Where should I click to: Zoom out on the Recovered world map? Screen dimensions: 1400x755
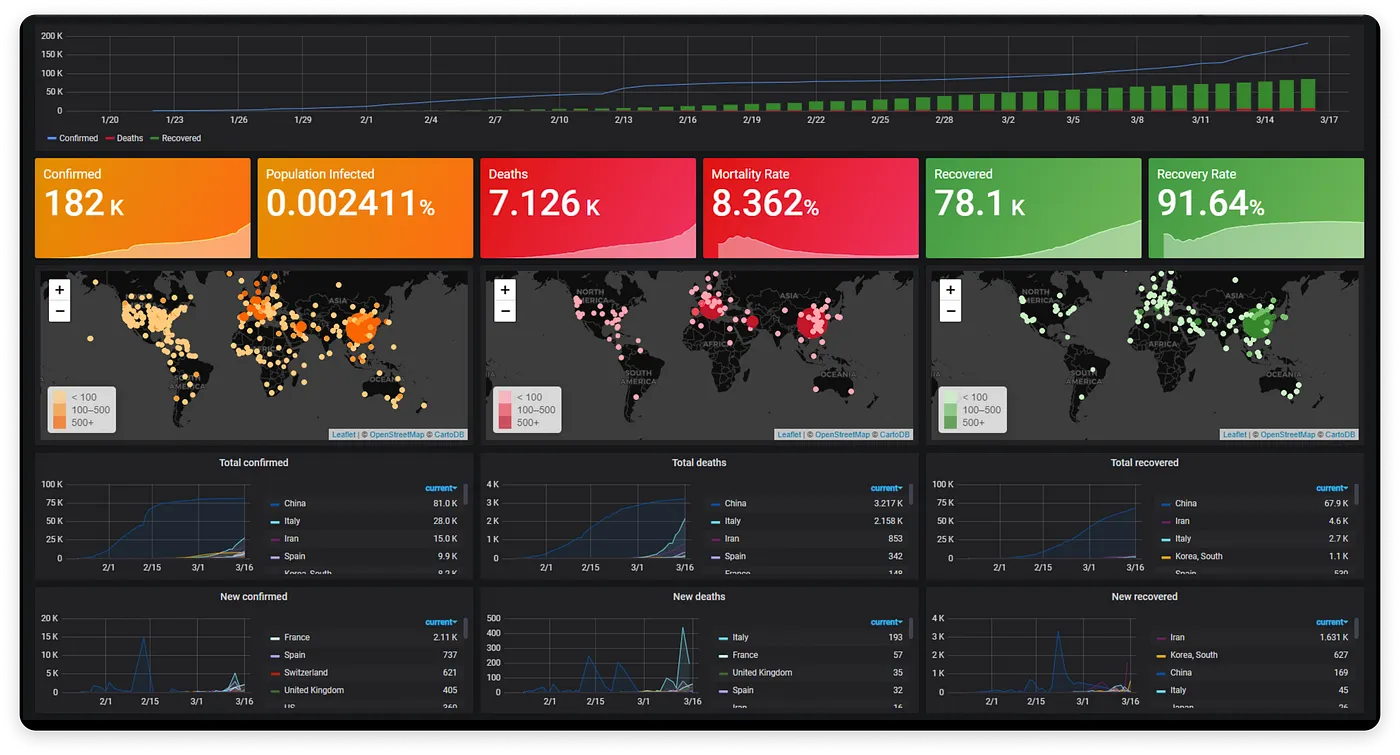[949, 311]
